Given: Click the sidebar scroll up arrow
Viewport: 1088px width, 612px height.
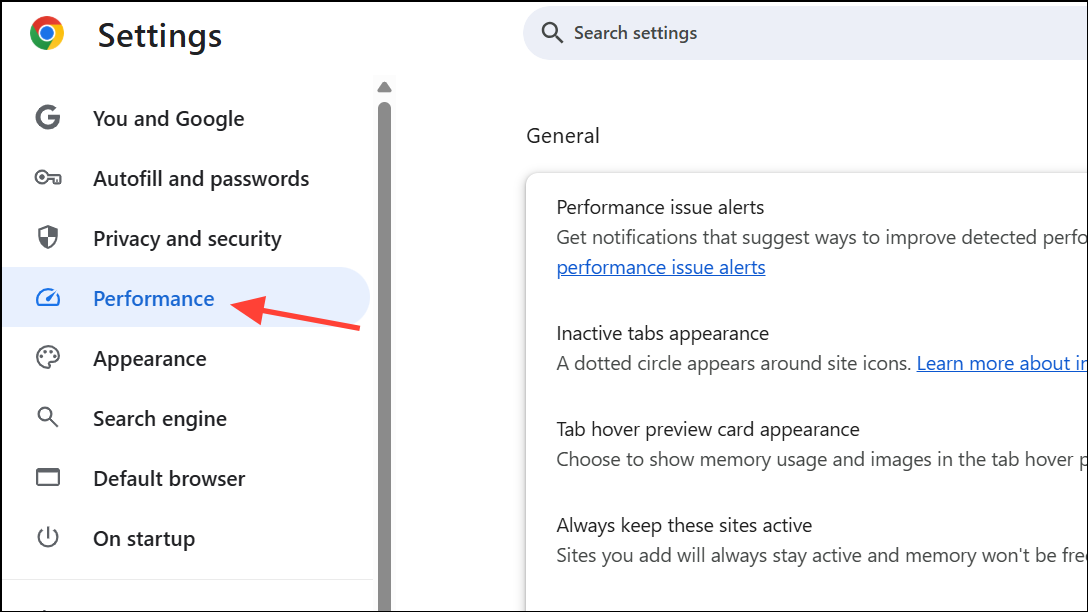Looking at the screenshot, I should click(384, 87).
